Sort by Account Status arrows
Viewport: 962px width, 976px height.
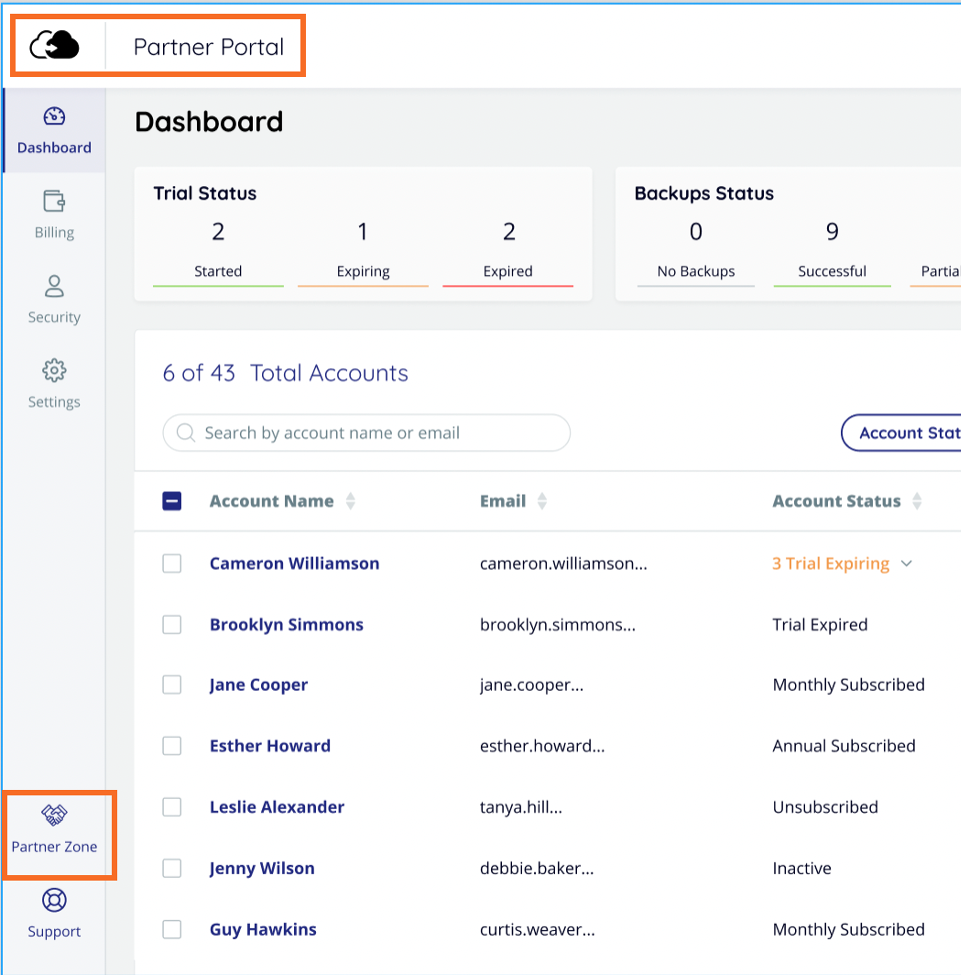[917, 501]
